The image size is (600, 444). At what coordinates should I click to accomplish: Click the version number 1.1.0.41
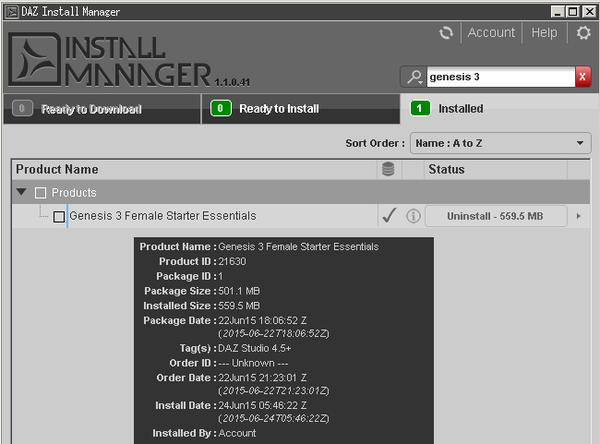232,82
